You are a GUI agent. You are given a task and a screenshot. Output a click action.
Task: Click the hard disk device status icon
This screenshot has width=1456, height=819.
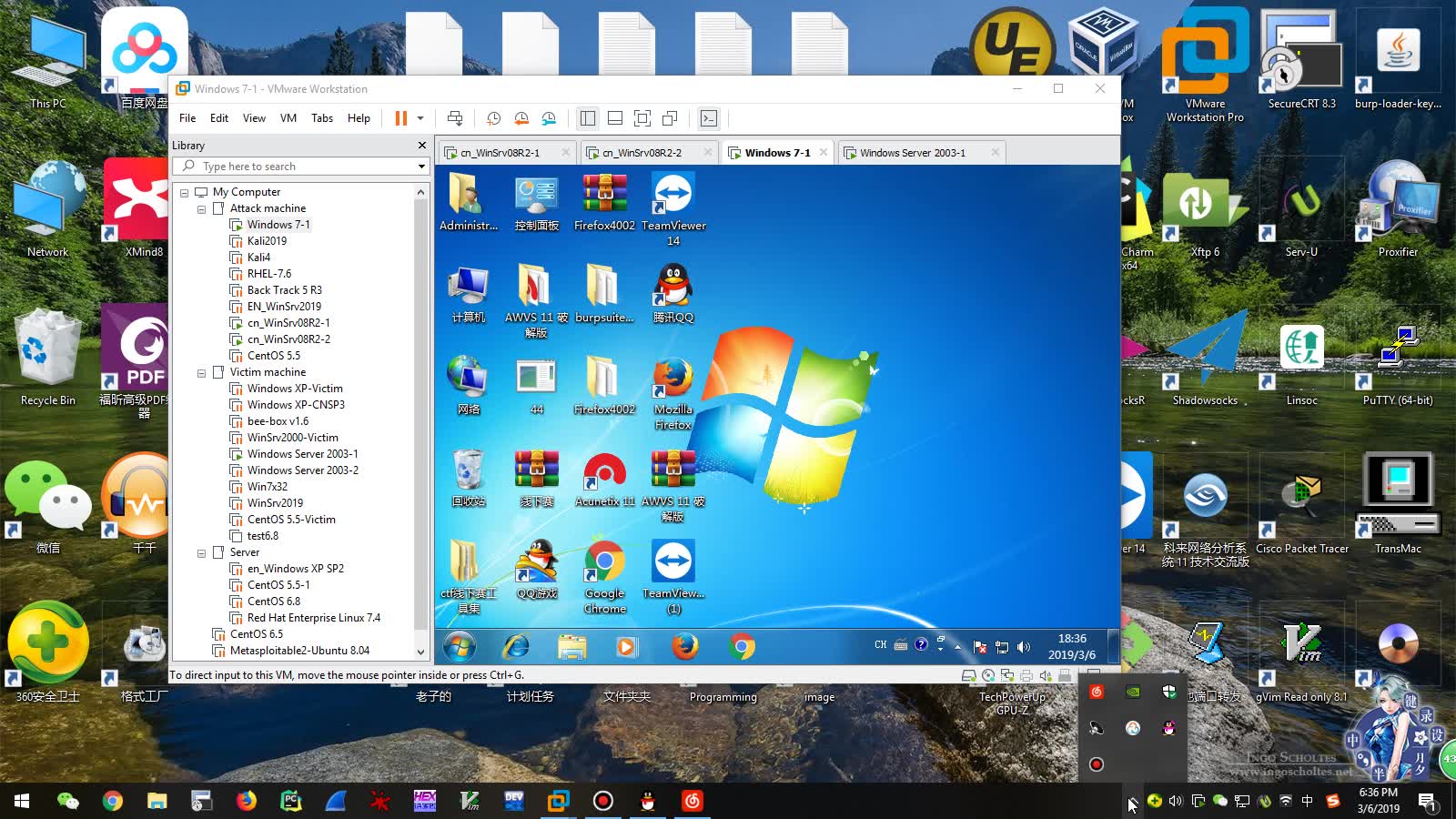(969, 675)
